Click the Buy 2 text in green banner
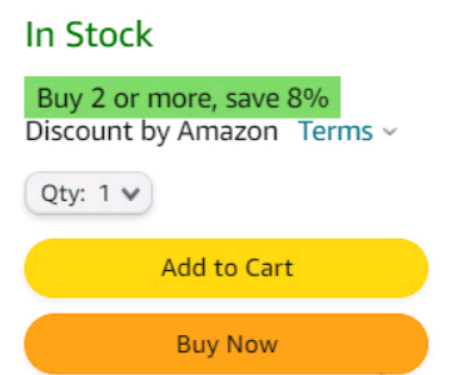 pos(71,99)
